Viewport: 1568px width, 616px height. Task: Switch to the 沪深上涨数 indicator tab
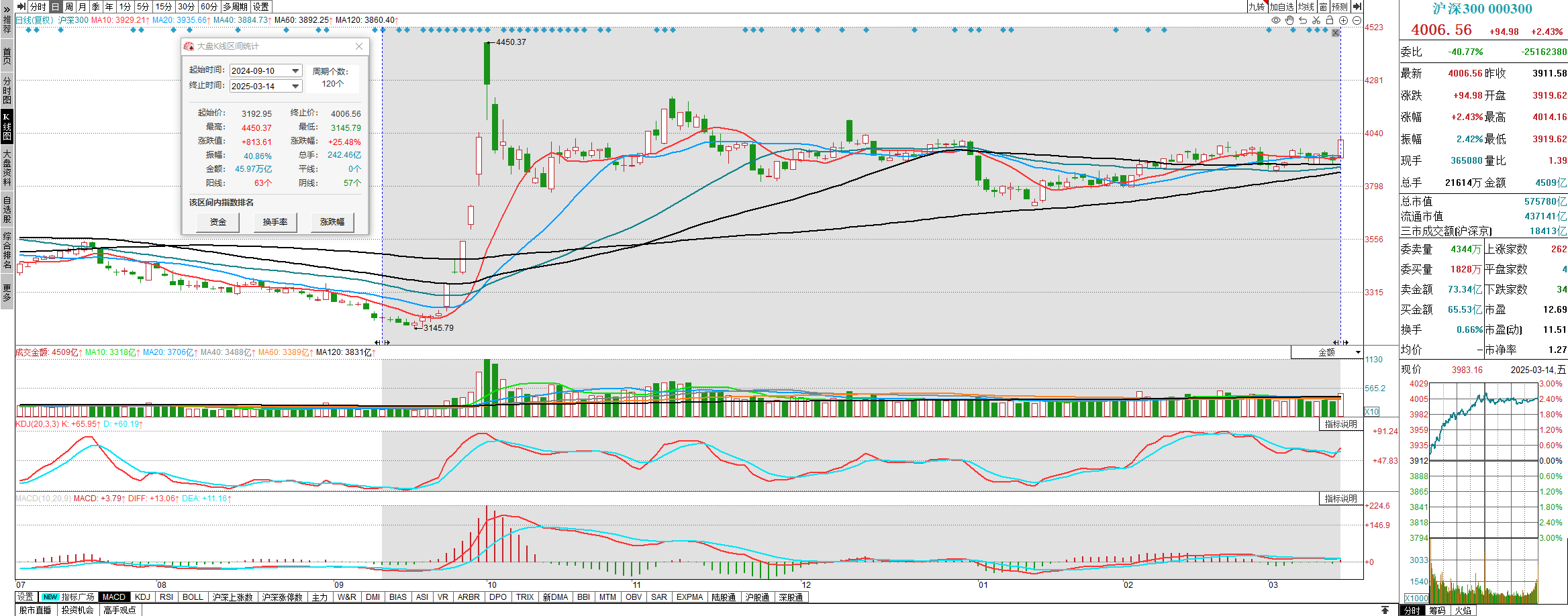click(x=233, y=597)
